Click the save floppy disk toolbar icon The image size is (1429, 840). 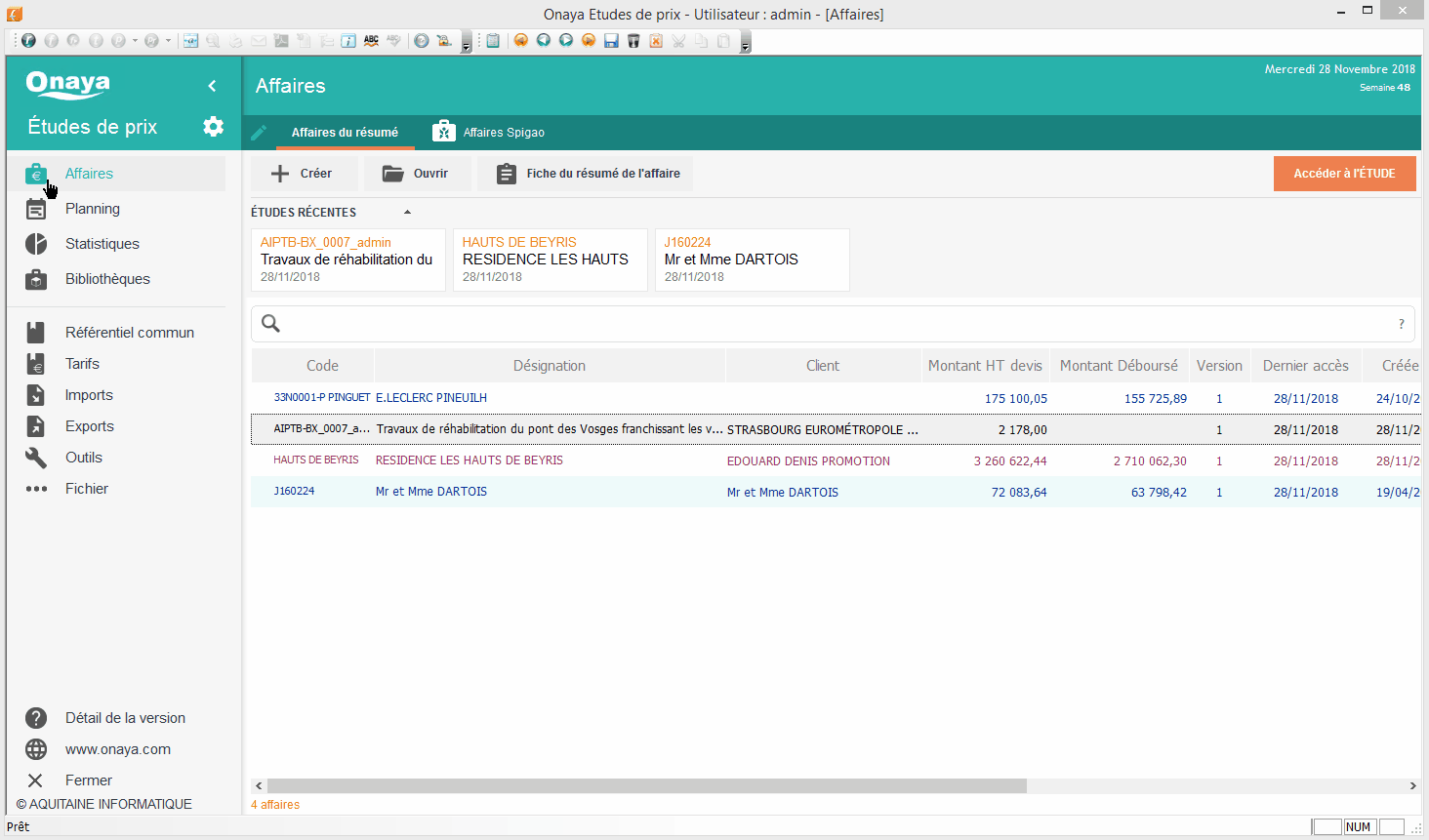611,41
